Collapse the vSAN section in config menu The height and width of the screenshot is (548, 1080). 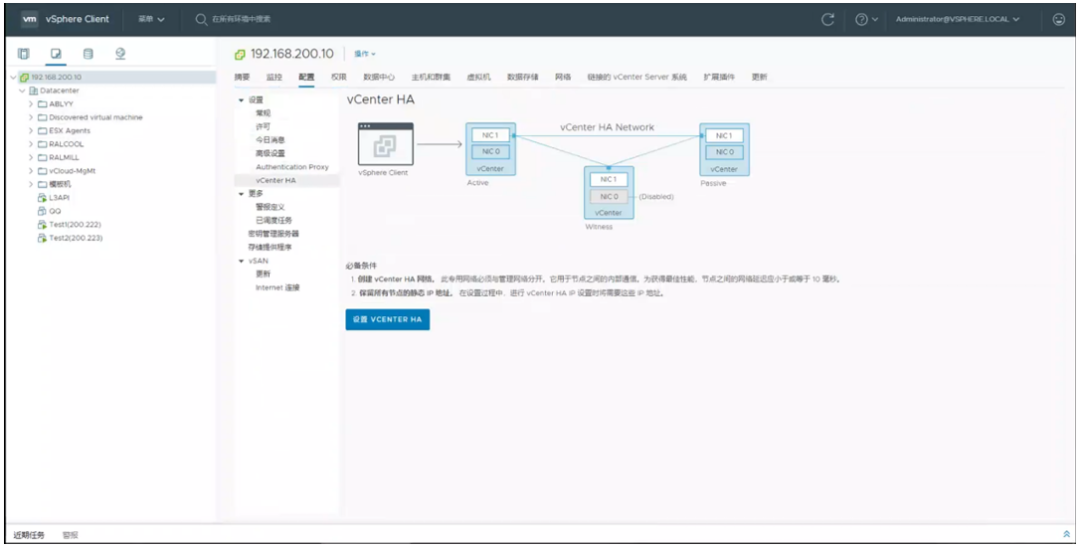click(x=241, y=262)
